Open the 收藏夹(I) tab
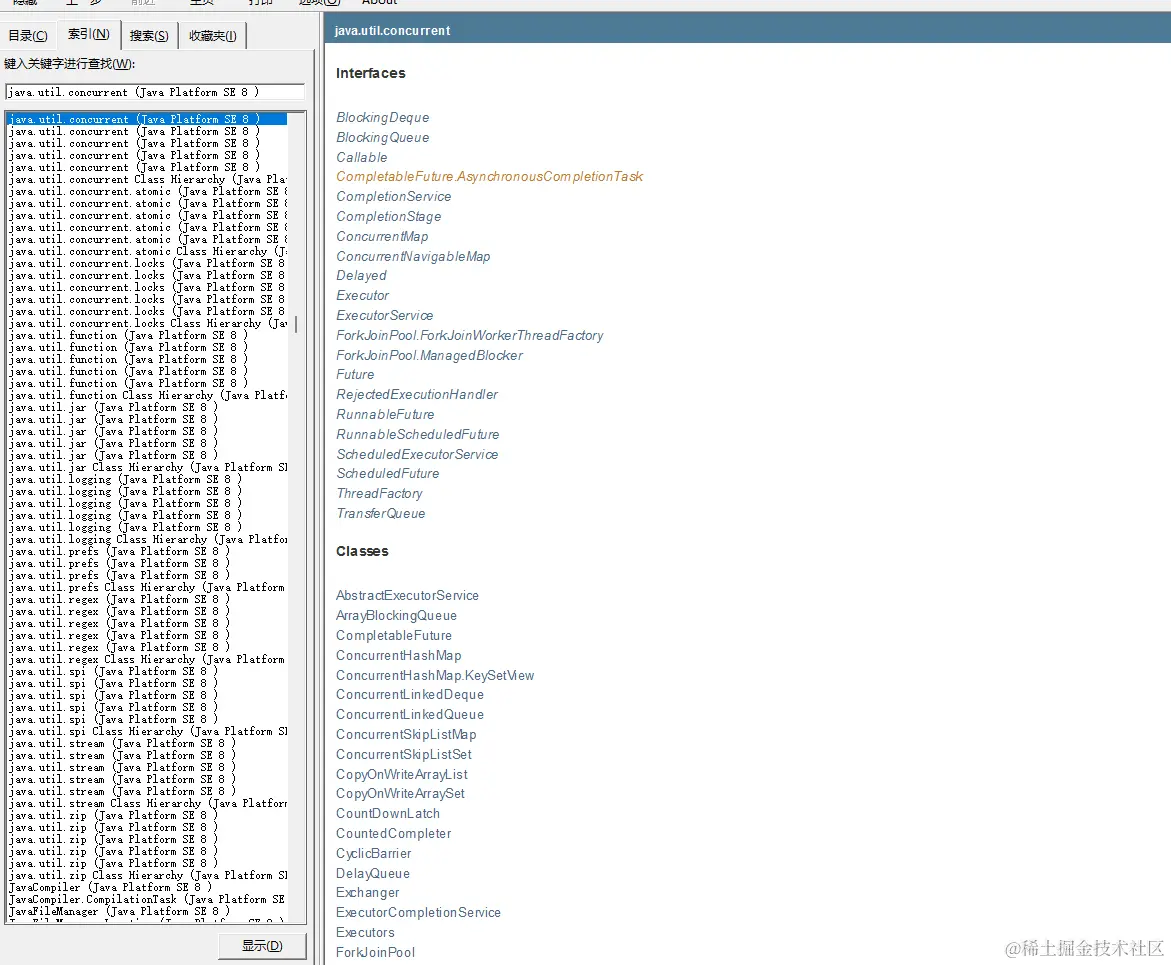The image size is (1171, 965). [x=212, y=35]
